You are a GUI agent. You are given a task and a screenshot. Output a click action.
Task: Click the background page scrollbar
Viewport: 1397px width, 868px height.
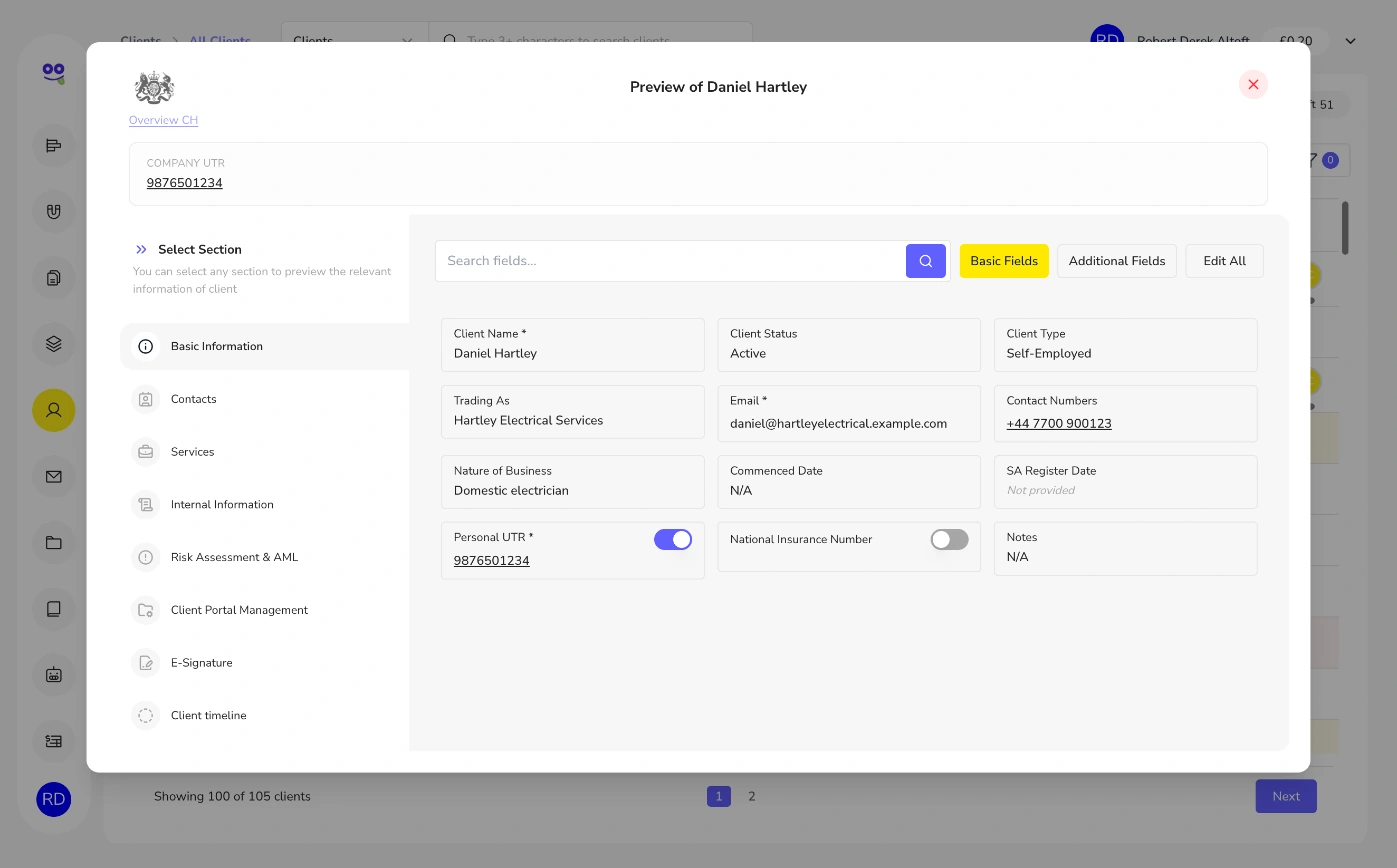click(x=1345, y=228)
